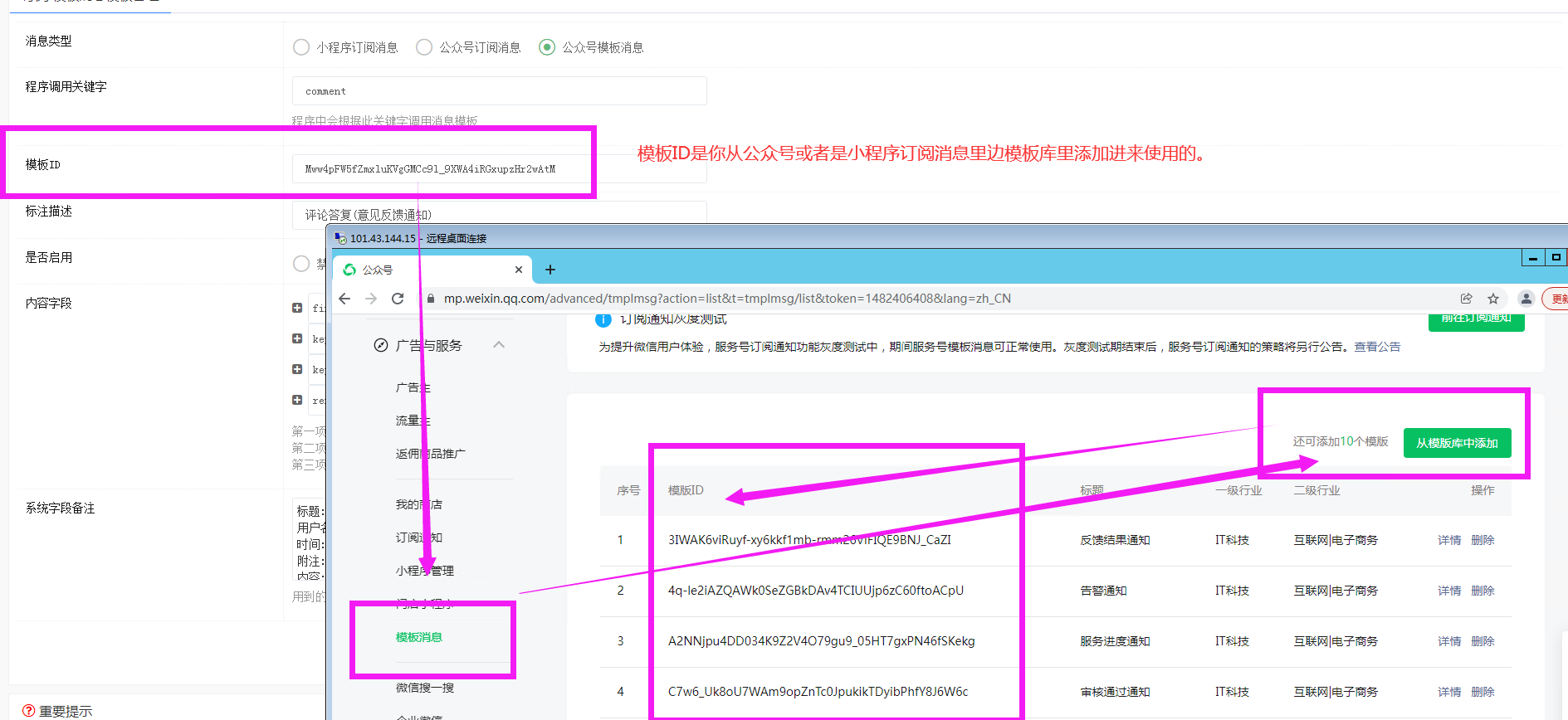Open 微信搜一搜 in the sidebar
The height and width of the screenshot is (720, 1568).
click(425, 688)
